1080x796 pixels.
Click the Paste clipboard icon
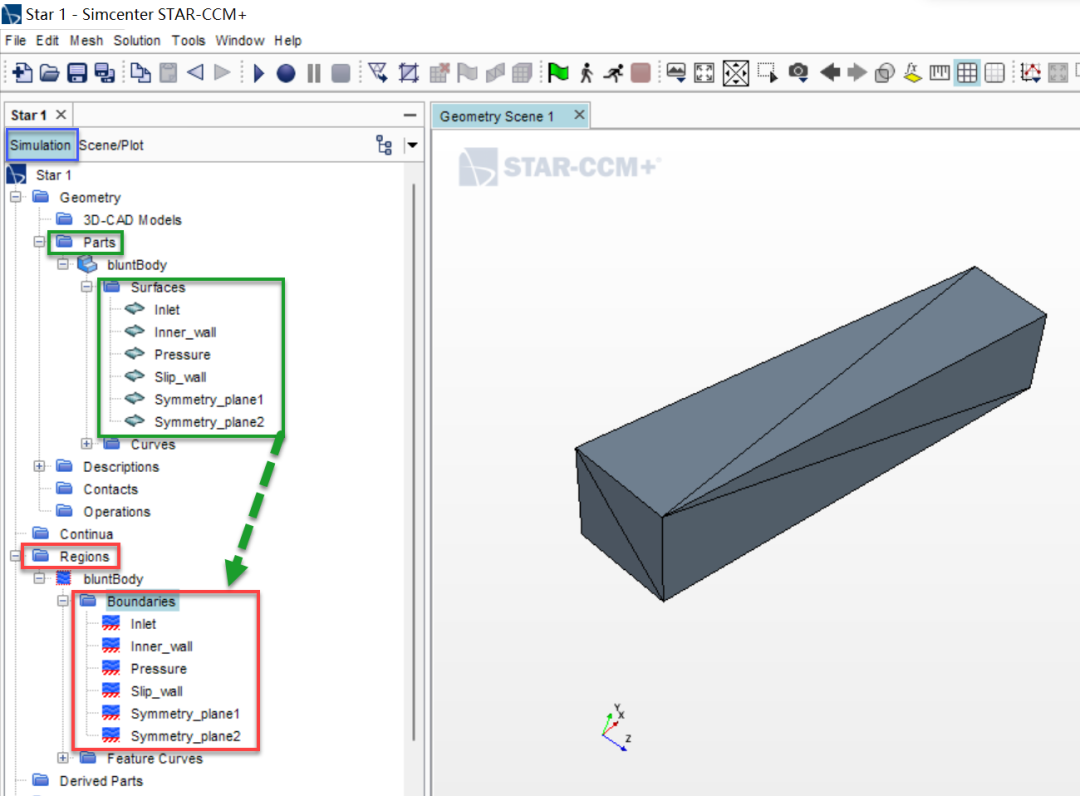[168, 72]
